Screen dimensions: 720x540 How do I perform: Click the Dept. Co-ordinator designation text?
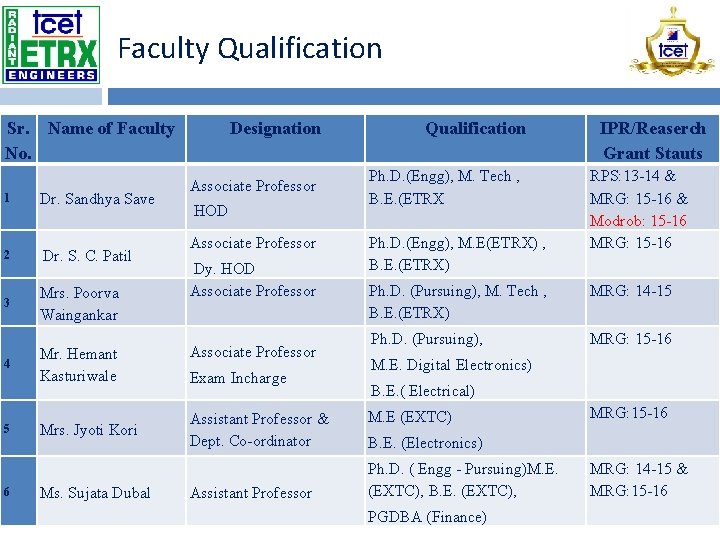(250, 441)
